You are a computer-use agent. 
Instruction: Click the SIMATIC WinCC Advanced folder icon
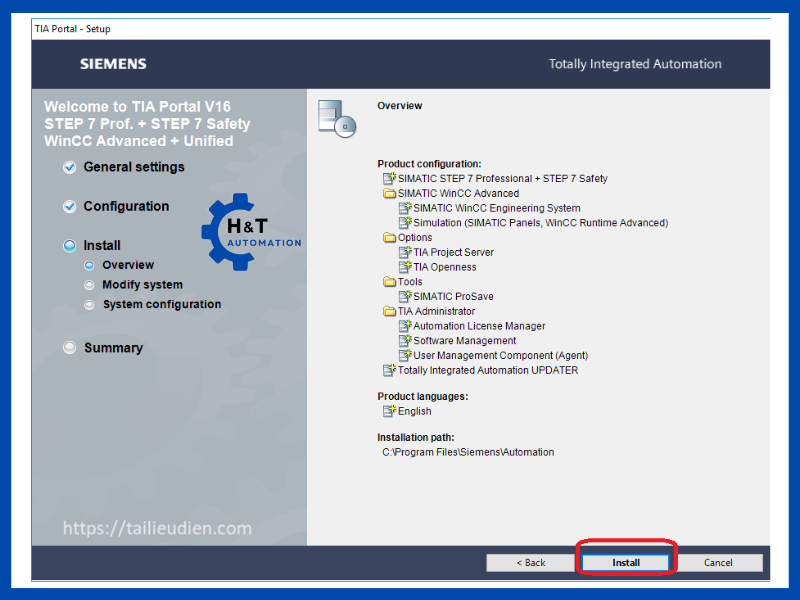pyautogui.click(x=390, y=194)
